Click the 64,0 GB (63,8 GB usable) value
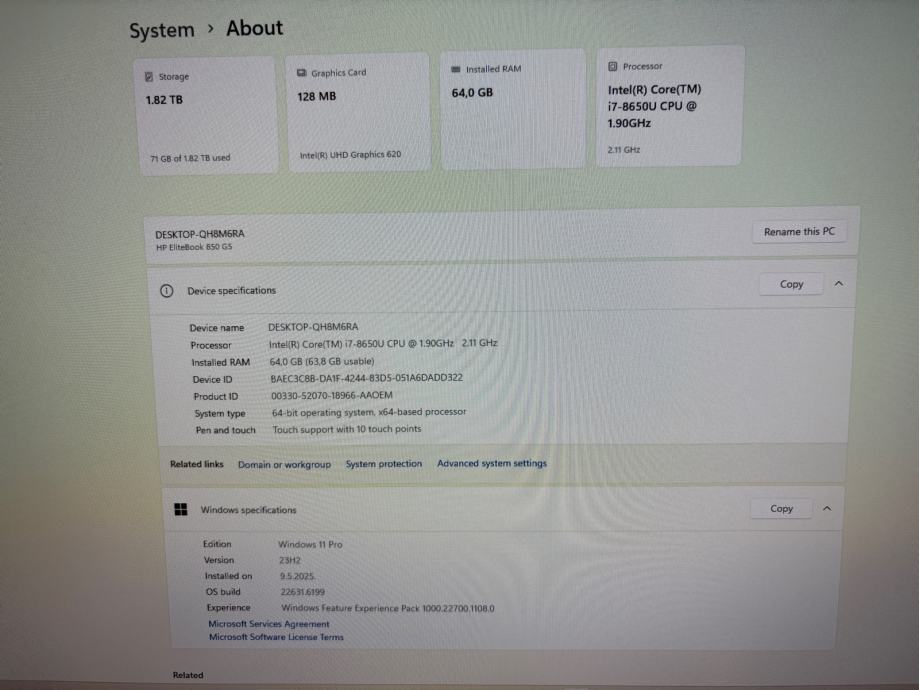This screenshot has width=919, height=690. [322, 362]
